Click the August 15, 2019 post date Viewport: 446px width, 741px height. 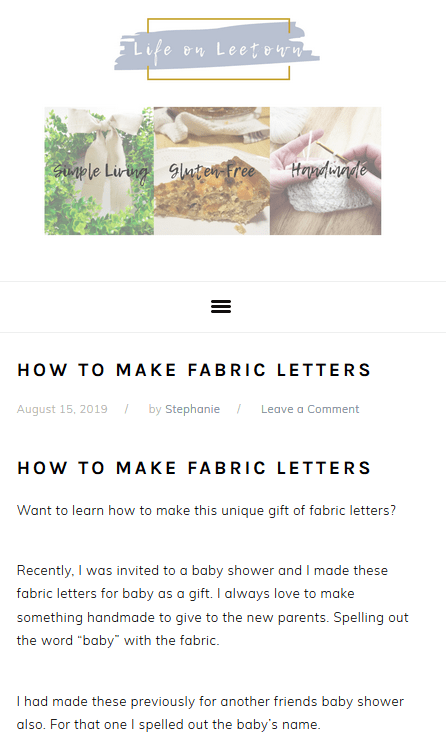(x=62, y=409)
